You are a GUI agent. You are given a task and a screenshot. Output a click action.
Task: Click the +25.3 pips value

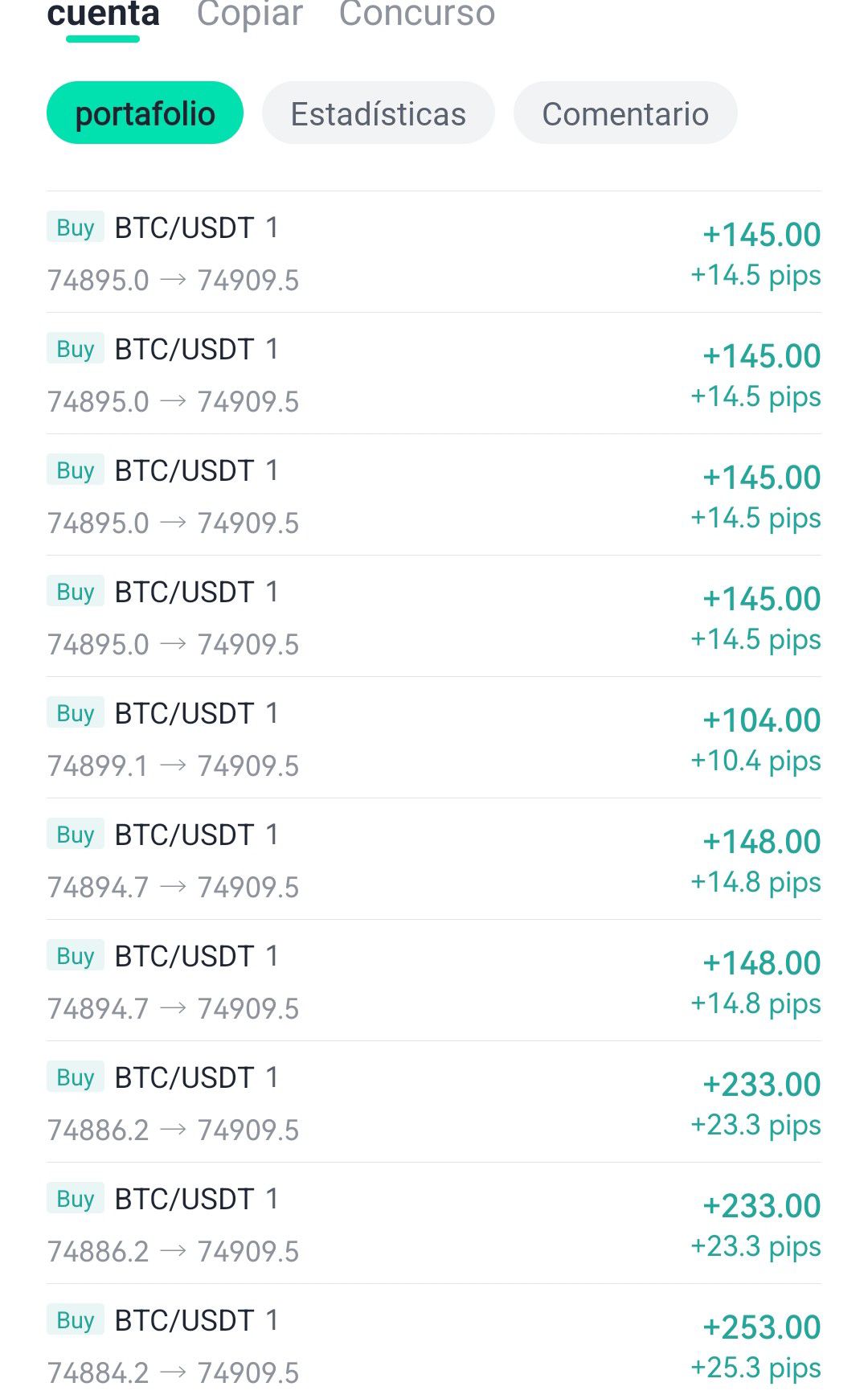[x=755, y=1368]
